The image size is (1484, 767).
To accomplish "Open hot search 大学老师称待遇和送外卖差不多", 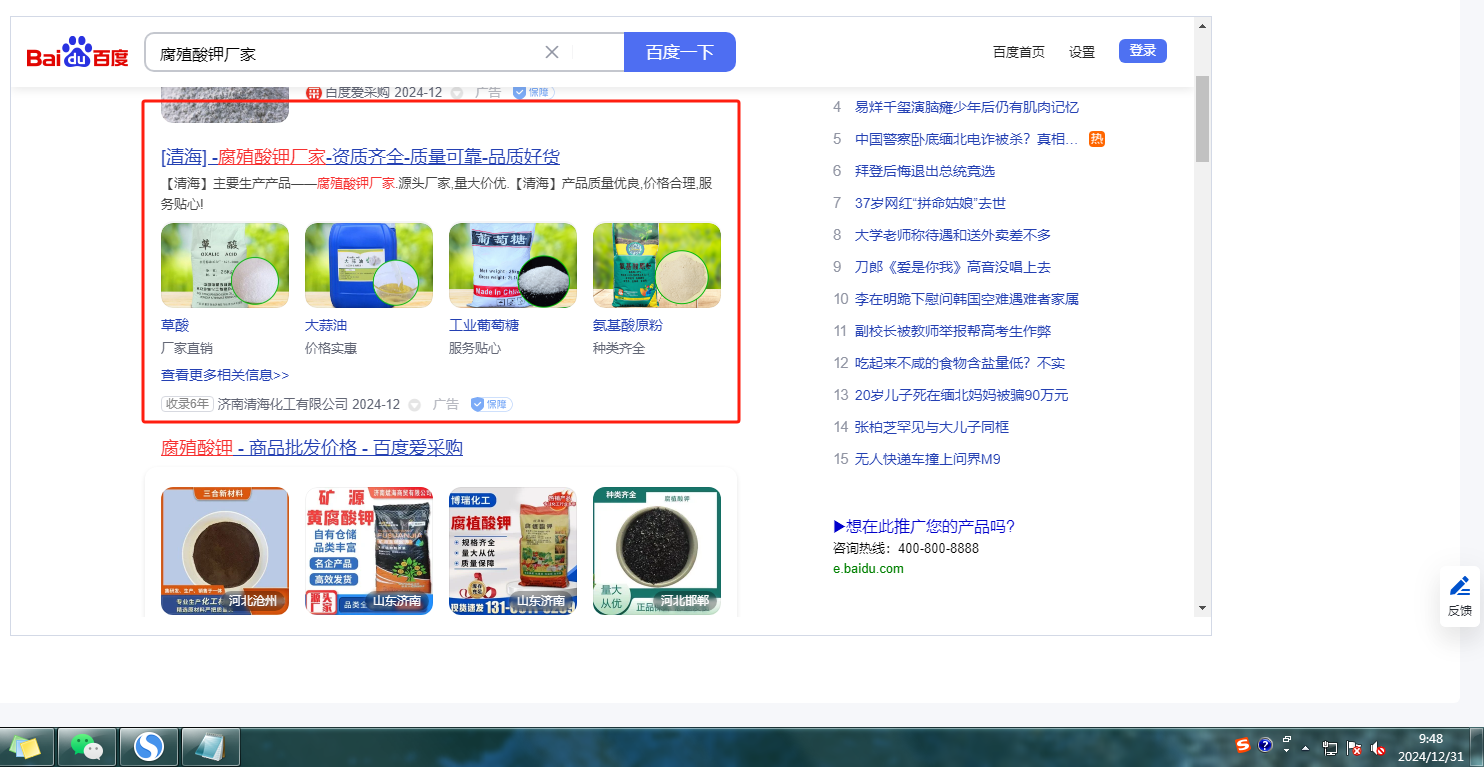I will coord(953,235).
